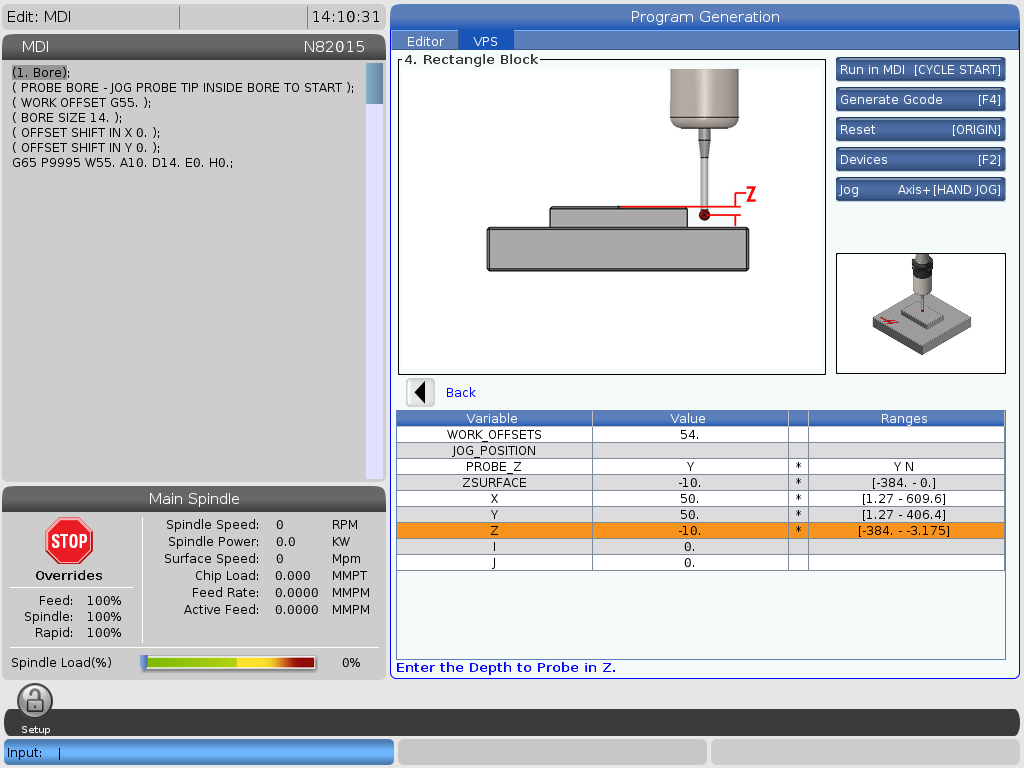Open Devices with F2 button

pos(920,159)
